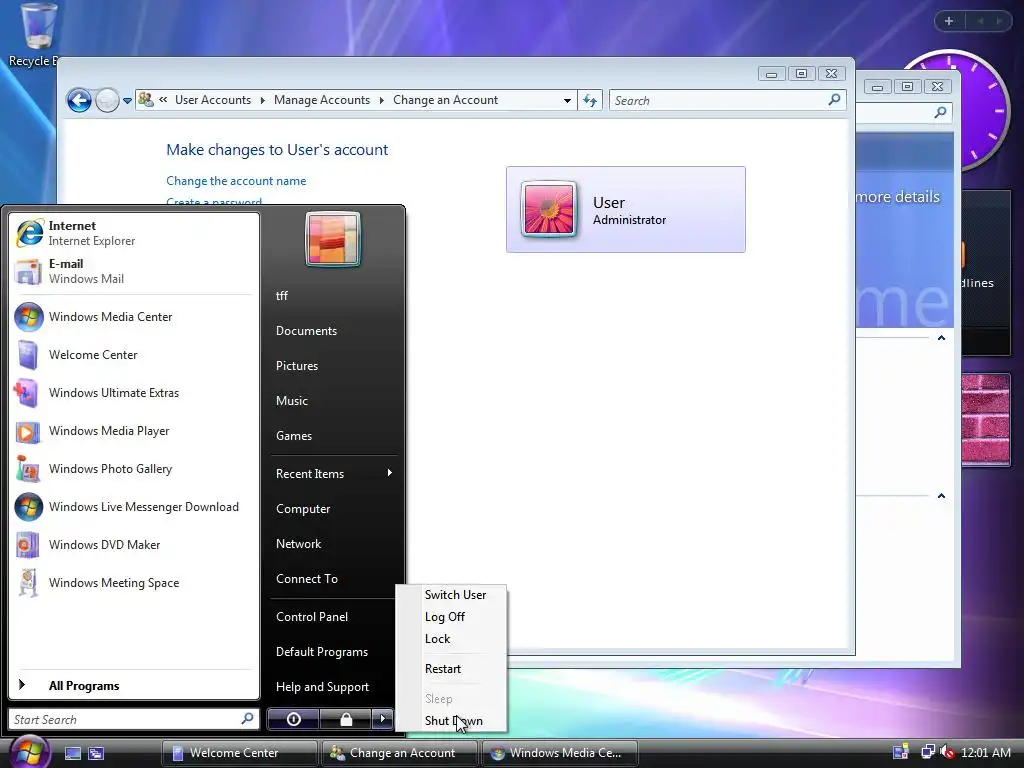Viewport: 1024px width, 768px height.
Task: Collapse lower section chevron in Welcome Center
Action: point(941,496)
